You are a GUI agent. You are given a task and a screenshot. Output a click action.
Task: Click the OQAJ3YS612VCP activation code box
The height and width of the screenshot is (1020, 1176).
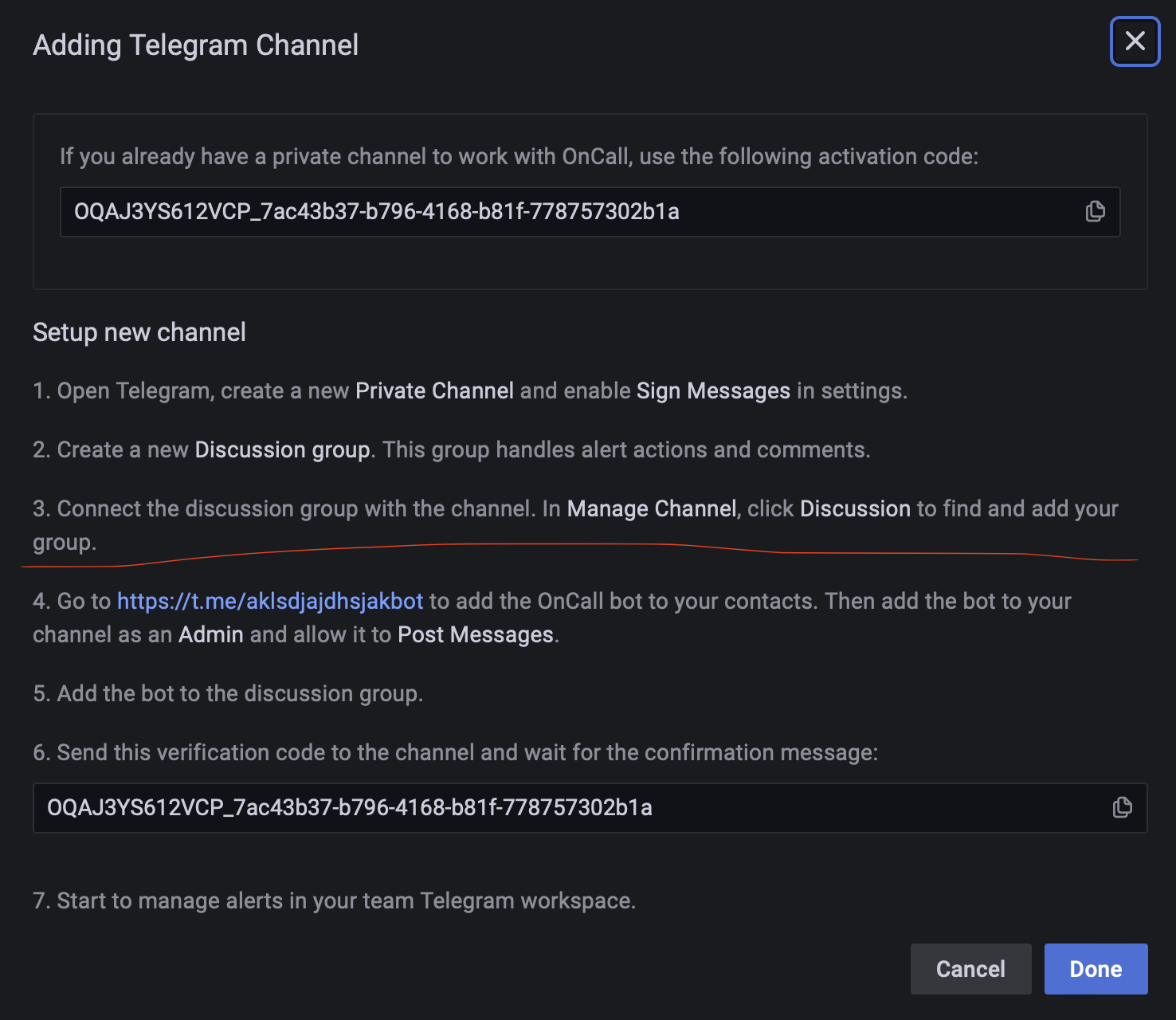click(478, 212)
